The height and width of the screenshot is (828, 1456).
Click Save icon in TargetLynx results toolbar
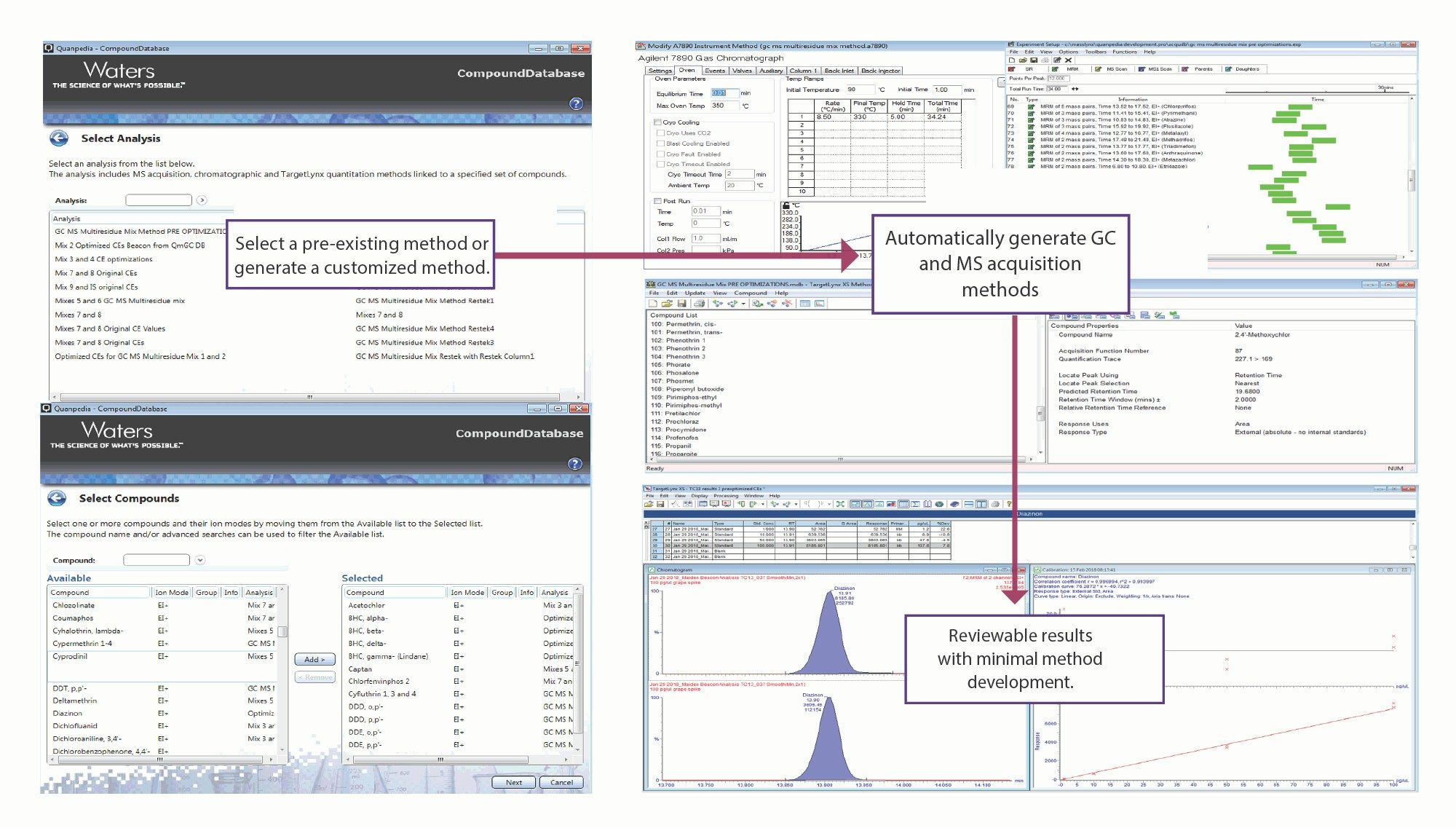[660, 504]
